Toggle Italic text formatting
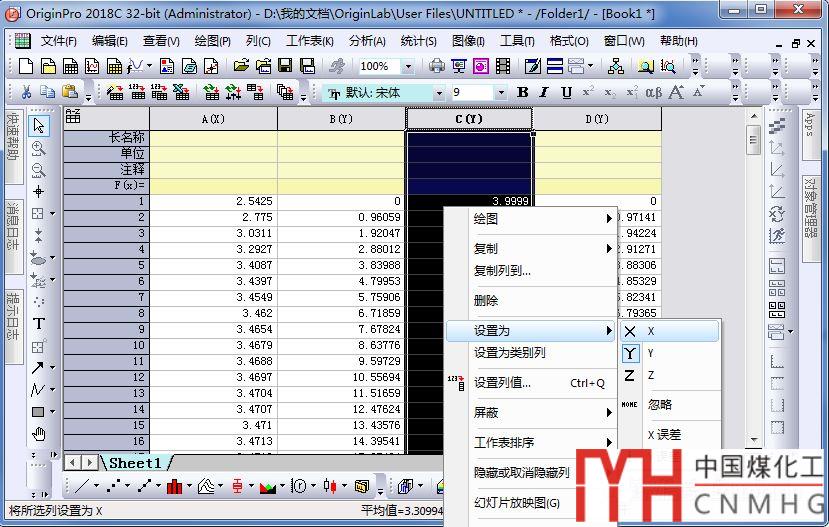829x527 pixels. click(545, 92)
